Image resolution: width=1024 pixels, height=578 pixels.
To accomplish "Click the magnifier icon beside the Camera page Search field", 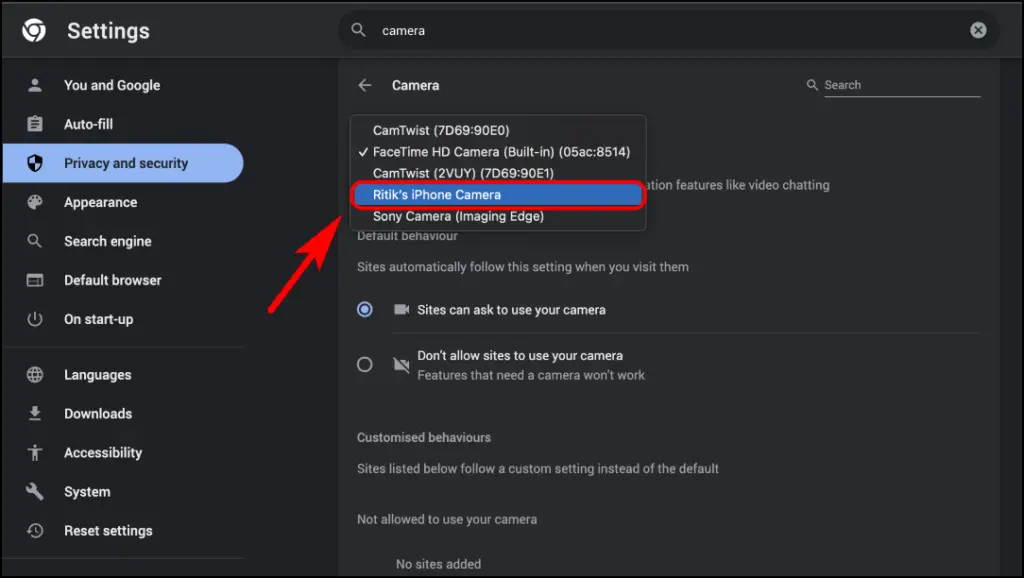I will point(812,85).
